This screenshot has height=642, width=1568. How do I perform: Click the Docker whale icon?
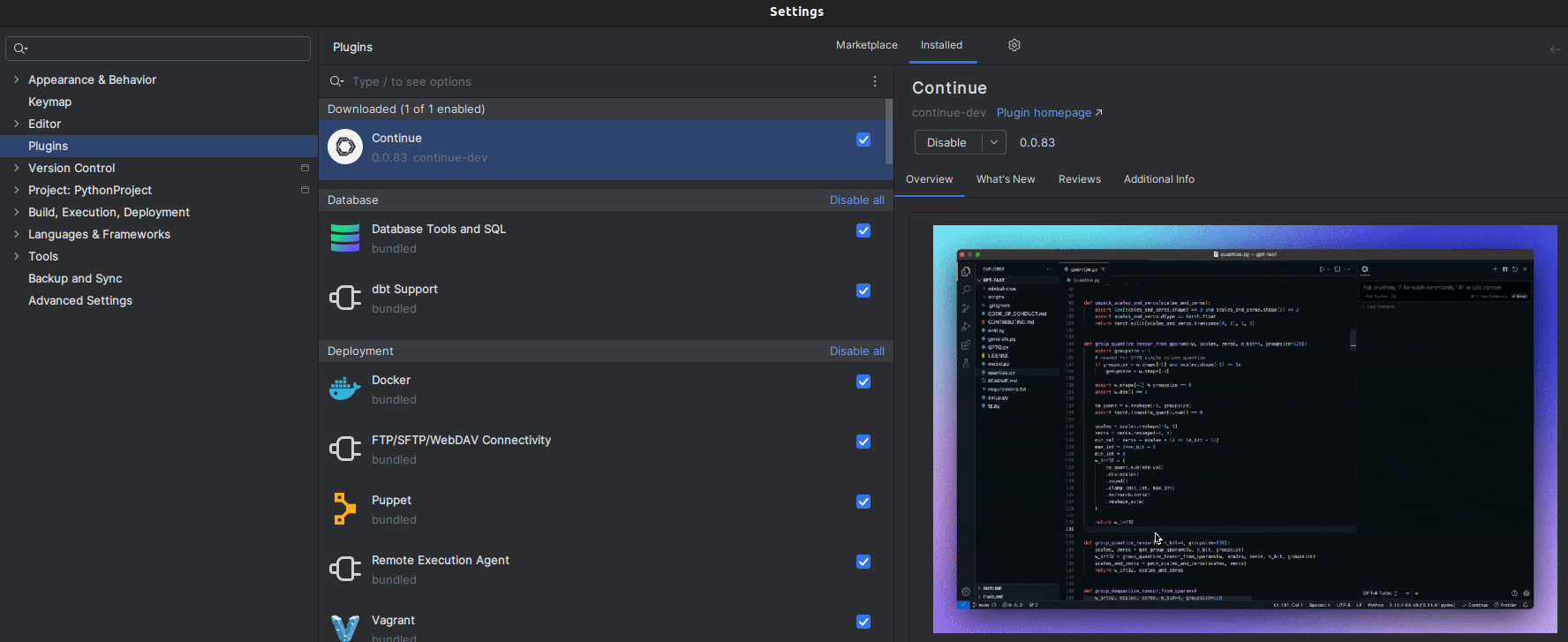point(345,389)
